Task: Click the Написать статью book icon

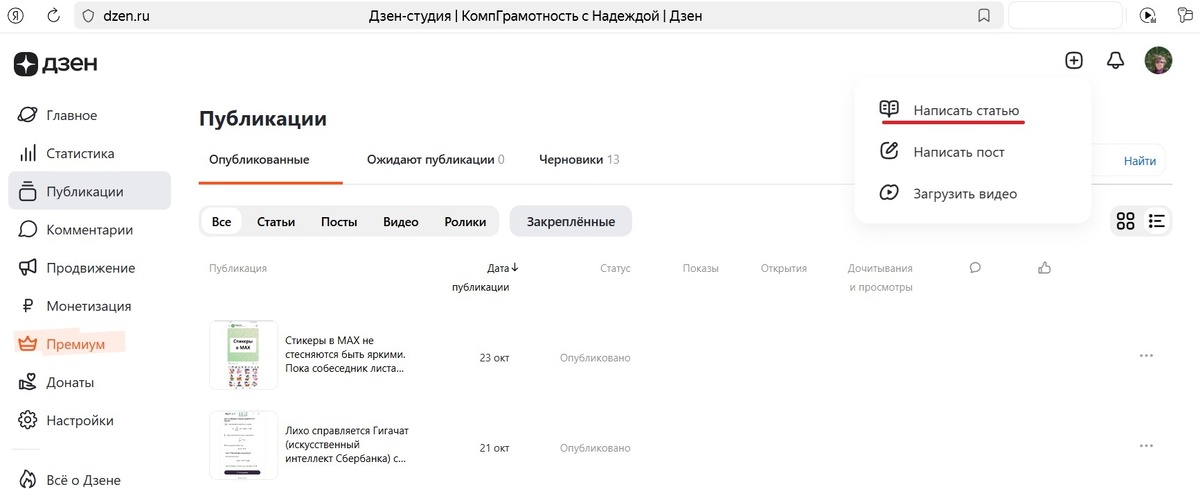Action: 889,109
